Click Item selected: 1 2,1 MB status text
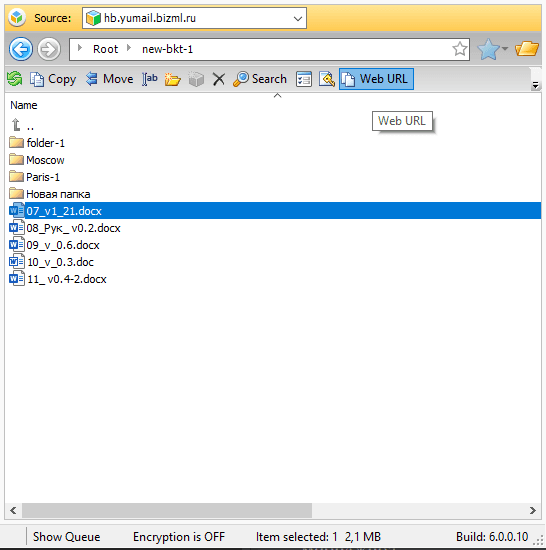The image size is (546, 550). (x=318, y=537)
